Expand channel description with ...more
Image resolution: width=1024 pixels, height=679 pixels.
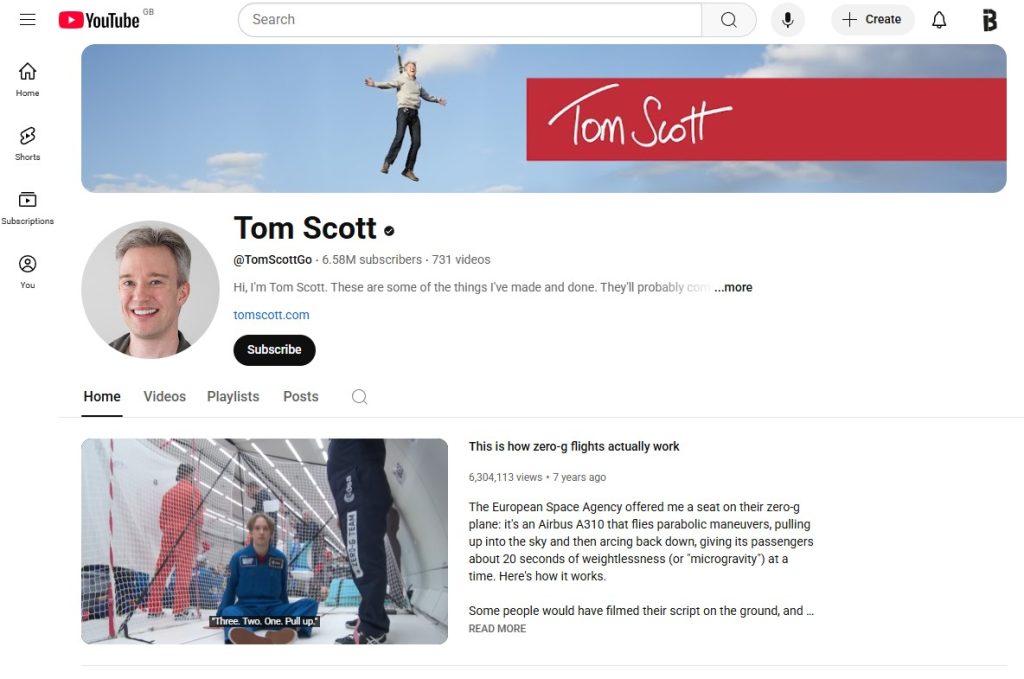pyautogui.click(x=733, y=287)
